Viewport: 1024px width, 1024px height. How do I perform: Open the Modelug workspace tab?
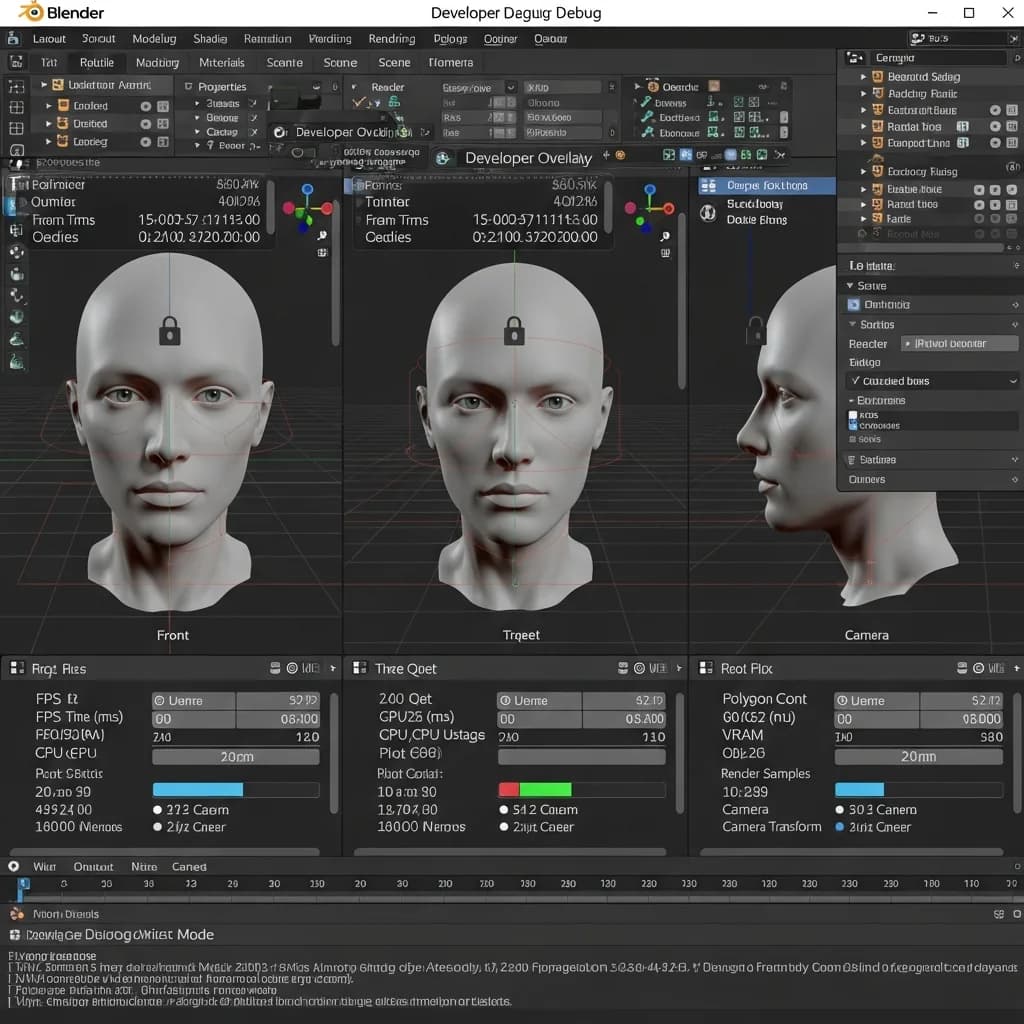[154, 39]
